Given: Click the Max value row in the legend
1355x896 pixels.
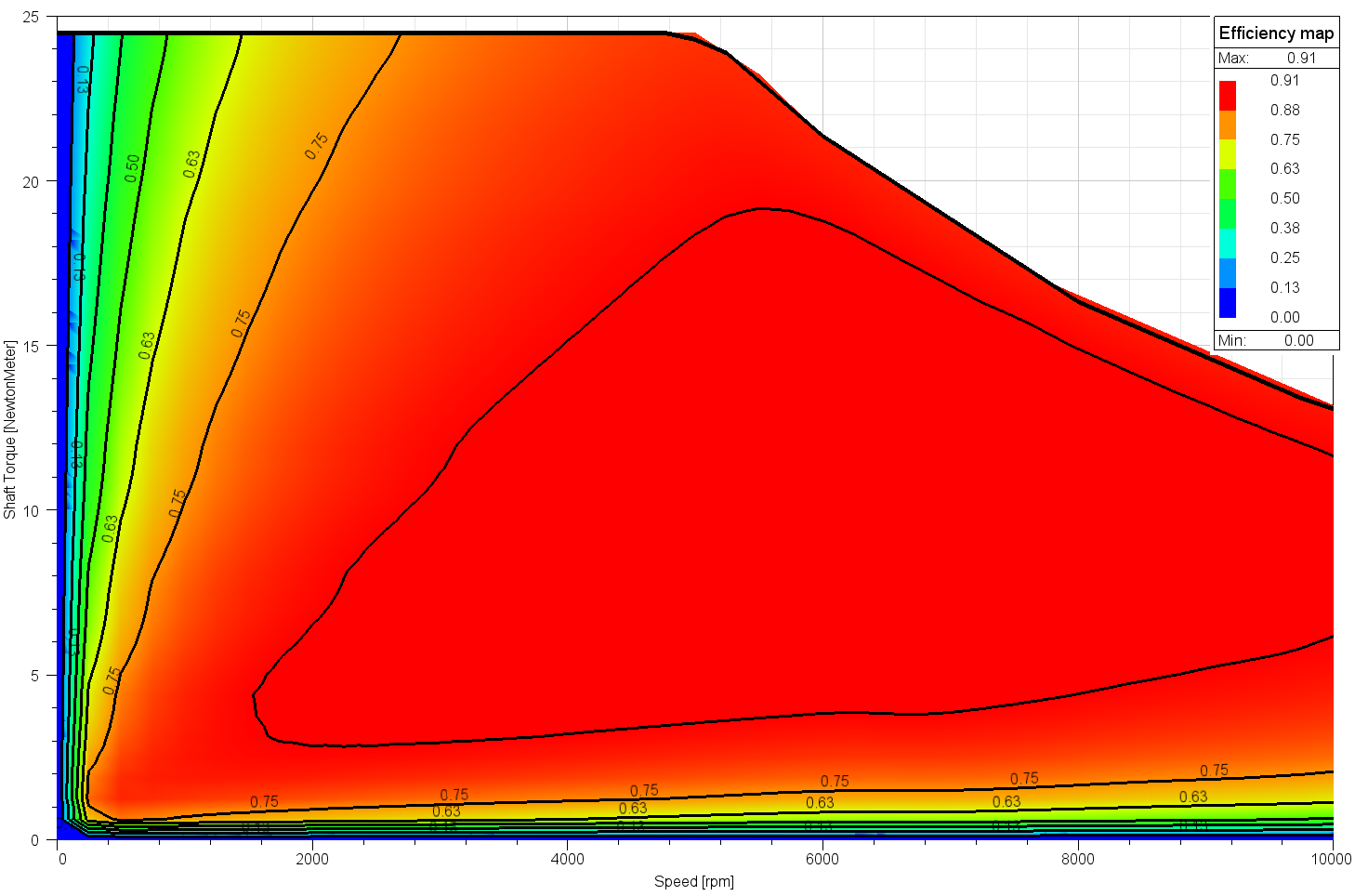Looking at the screenshot, I should pos(1276,58).
